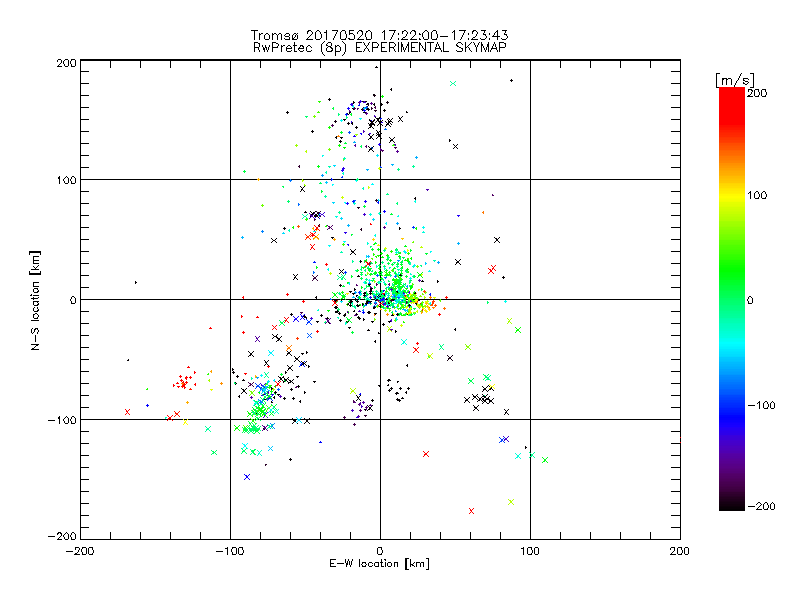Screen dimensions: 800x600
Task: Click the colorbar label '-100'
Action: (x=761, y=406)
